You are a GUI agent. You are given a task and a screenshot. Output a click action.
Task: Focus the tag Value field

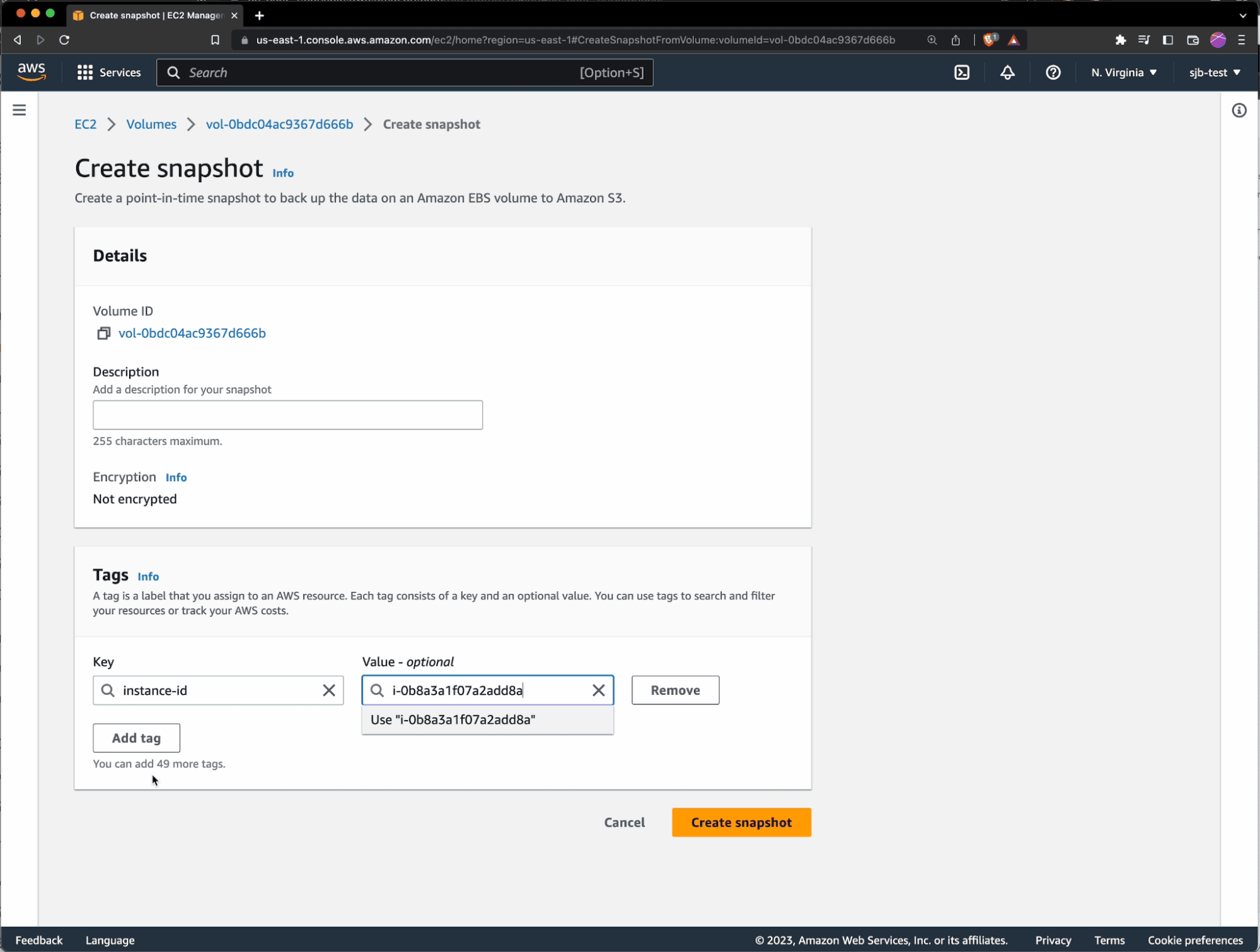coord(487,690)
